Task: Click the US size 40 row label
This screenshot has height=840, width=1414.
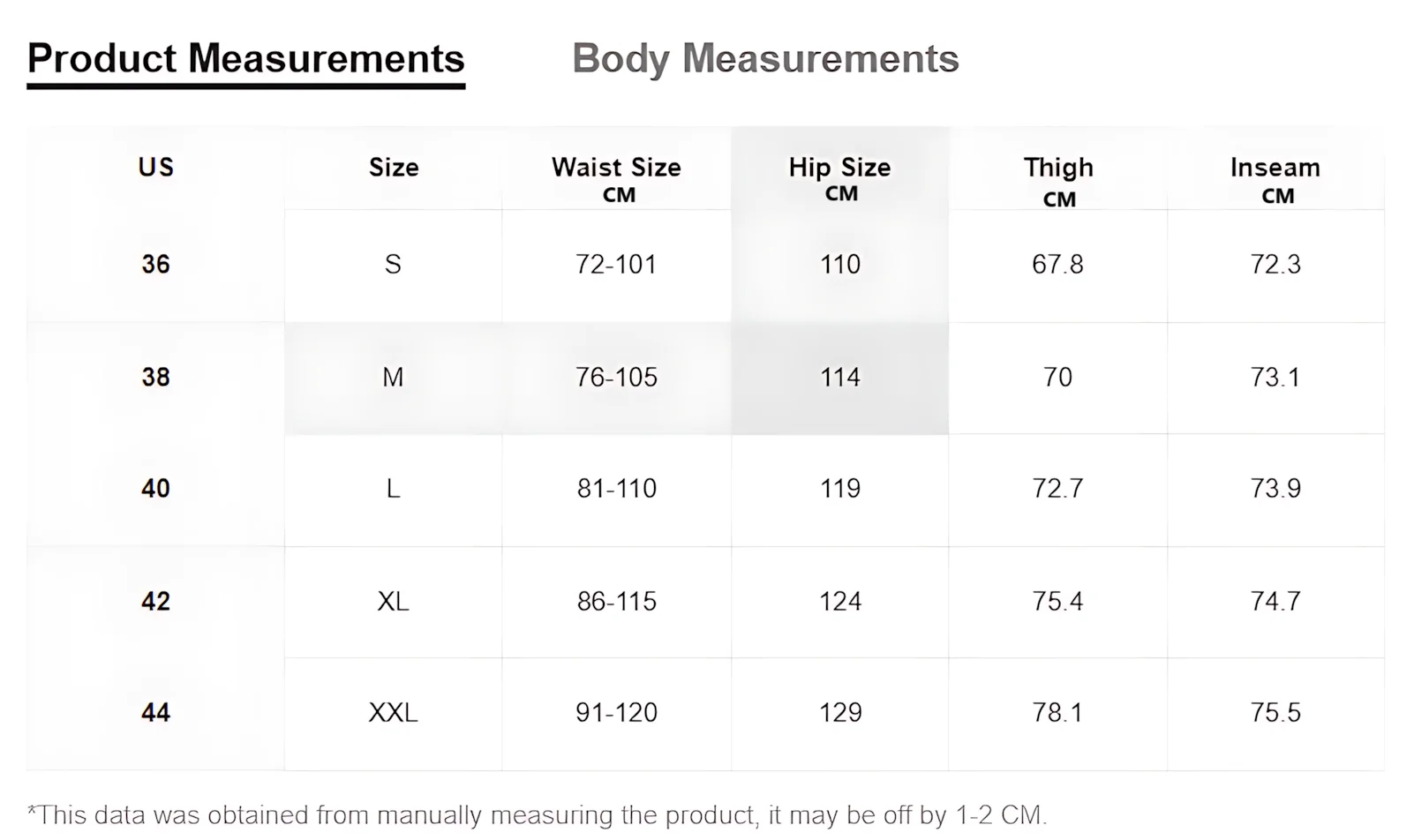Action: [x=156, y=489]
